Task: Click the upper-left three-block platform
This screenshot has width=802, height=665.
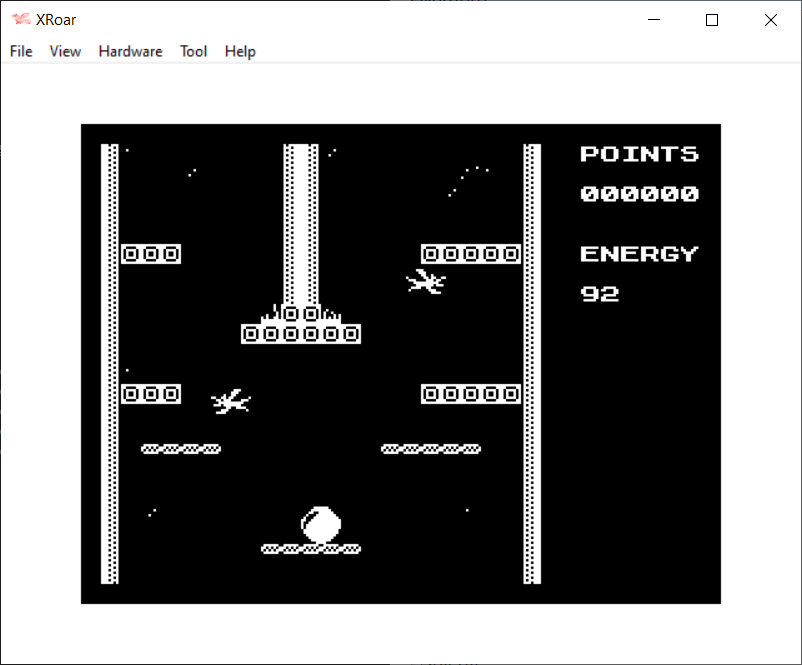Action: (151, 254)
